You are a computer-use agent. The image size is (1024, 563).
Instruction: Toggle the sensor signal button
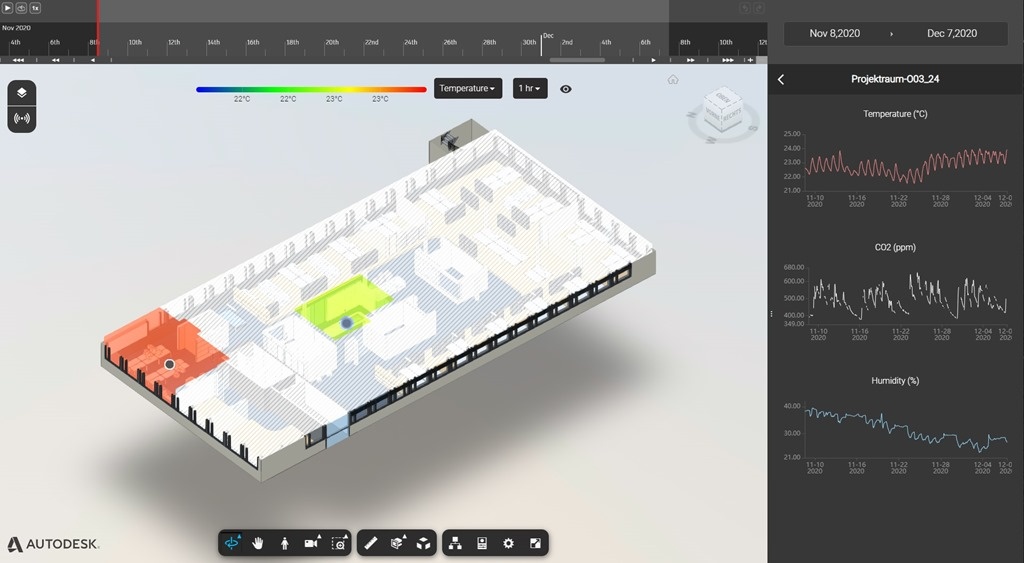coord(22,118)
